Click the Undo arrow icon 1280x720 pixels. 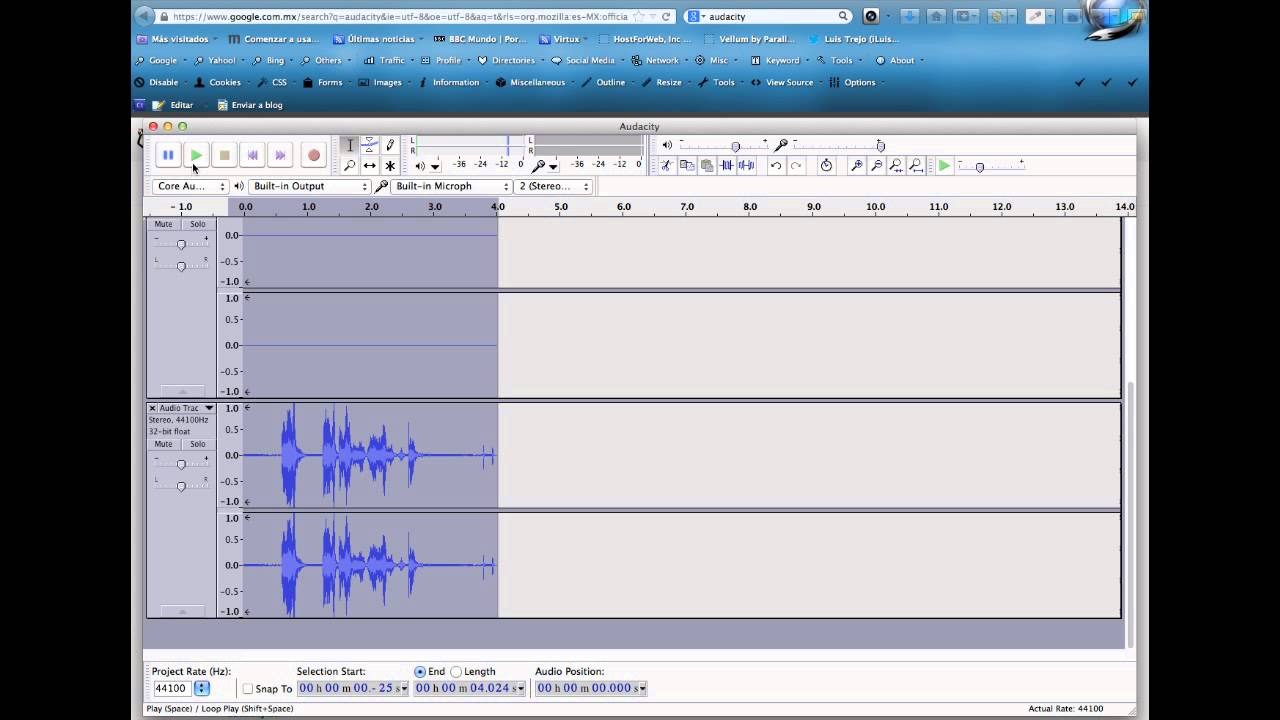coord(776,165)
